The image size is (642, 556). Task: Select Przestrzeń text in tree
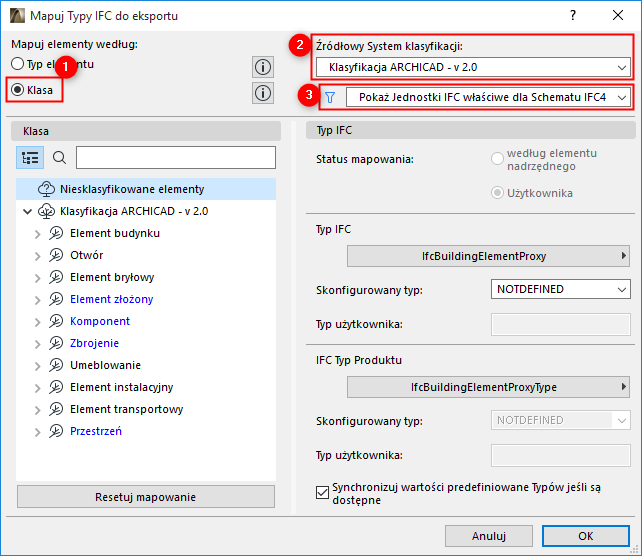[96, 431]
